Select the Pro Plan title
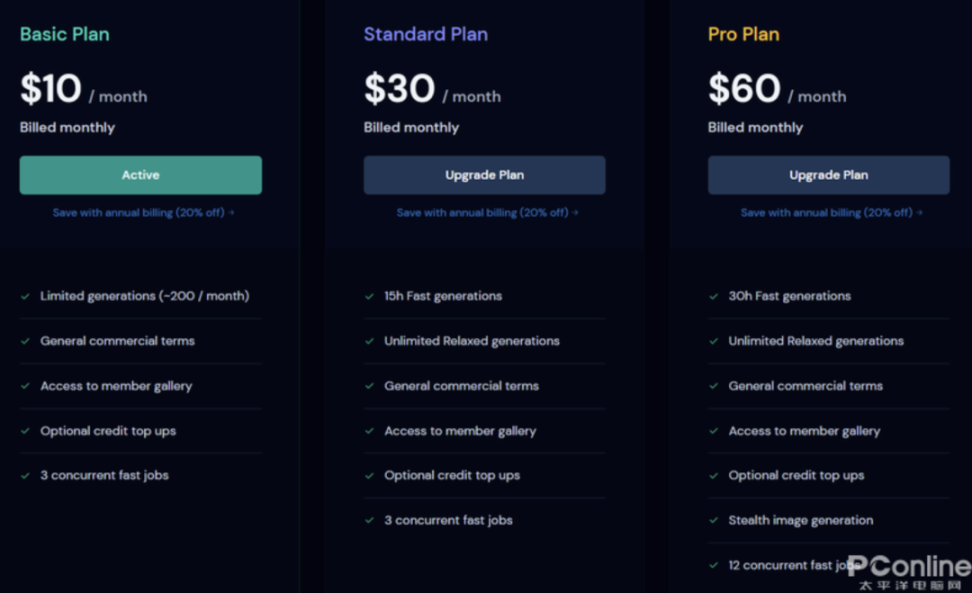Screen dimensions: 972x593 click(x=744, y=34)
